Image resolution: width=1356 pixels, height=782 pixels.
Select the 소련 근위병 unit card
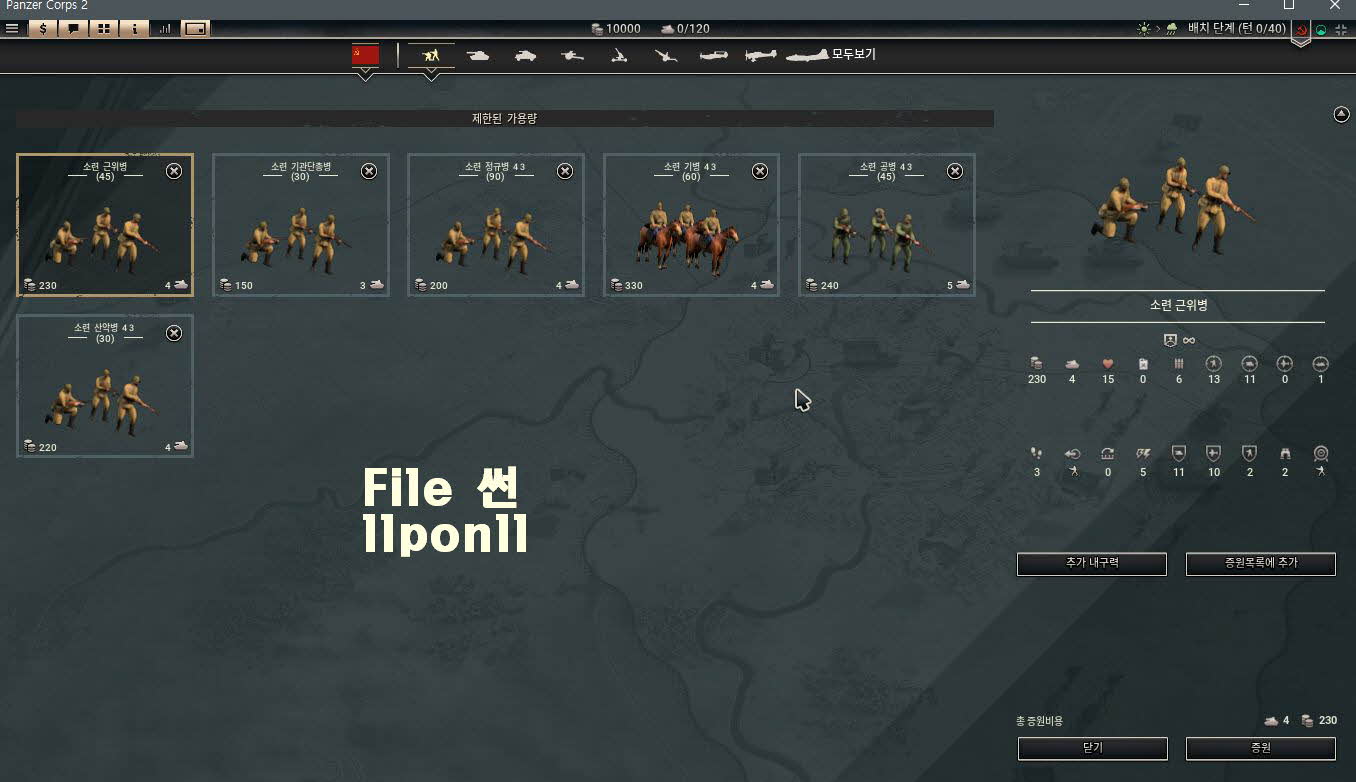pyautogui.click(x=105, y=225)
